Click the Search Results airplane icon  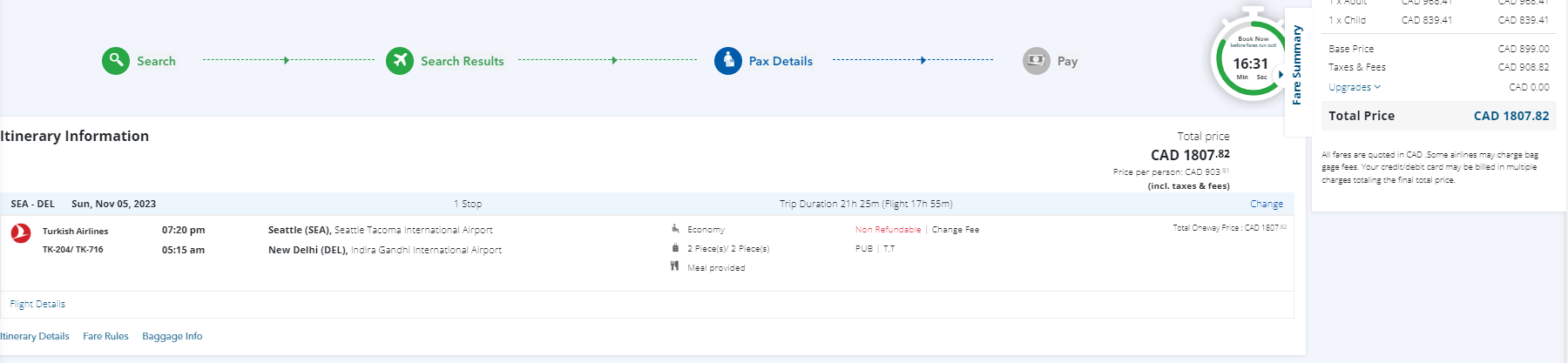tap(400, 61)
